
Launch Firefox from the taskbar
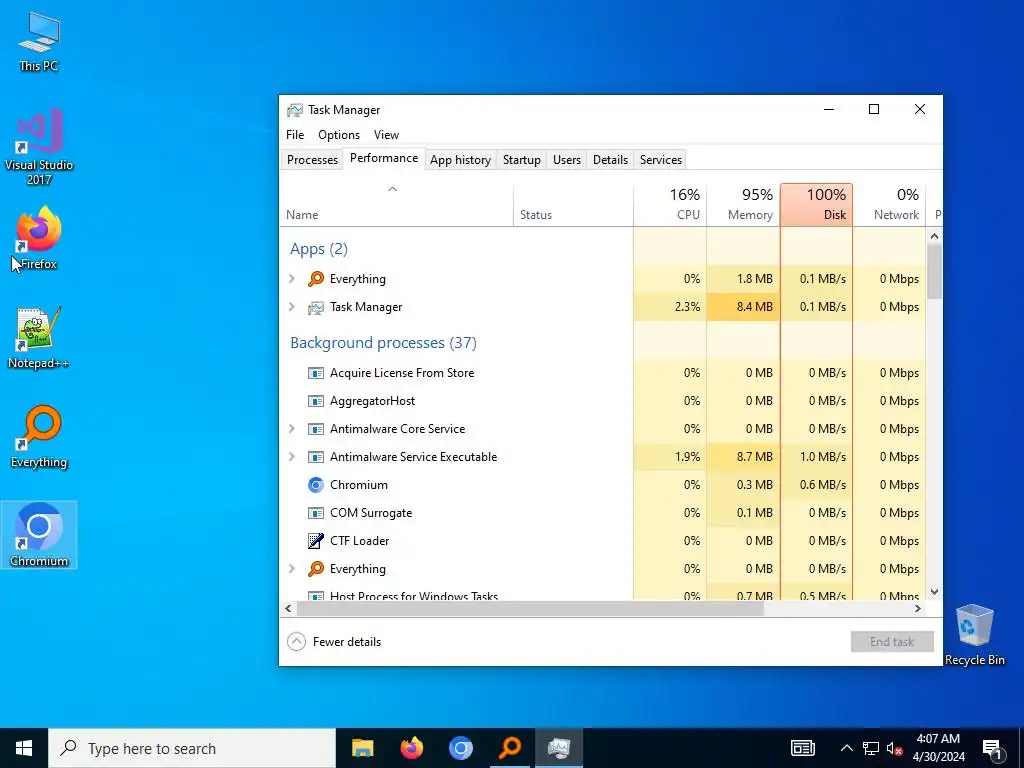[411, 748]
